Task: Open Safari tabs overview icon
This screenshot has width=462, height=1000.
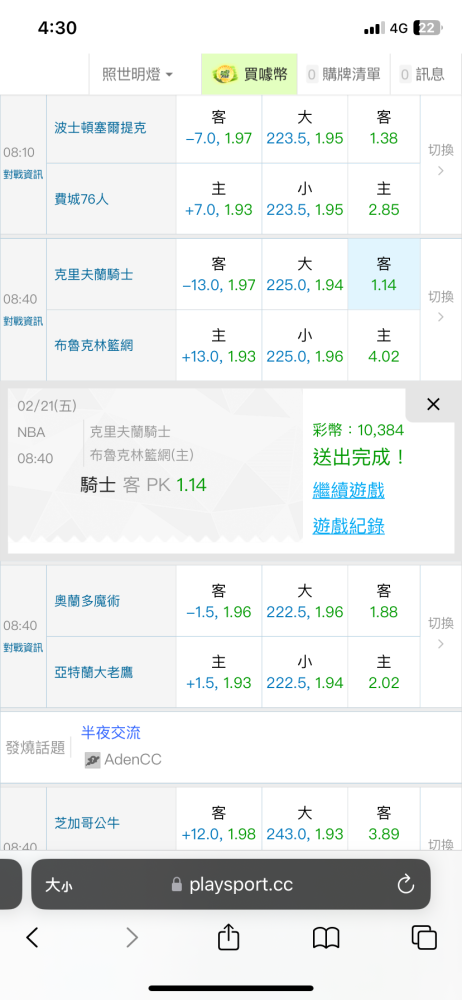Action: [x=424, y=938]
